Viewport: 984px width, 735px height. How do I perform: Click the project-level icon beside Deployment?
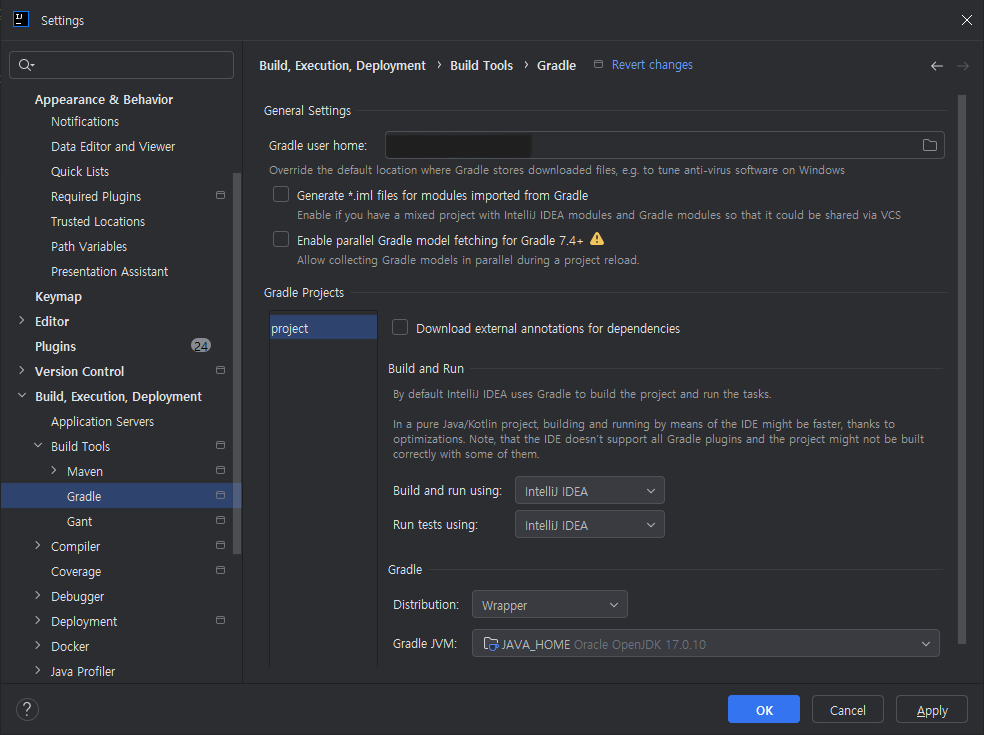[220, 620]
